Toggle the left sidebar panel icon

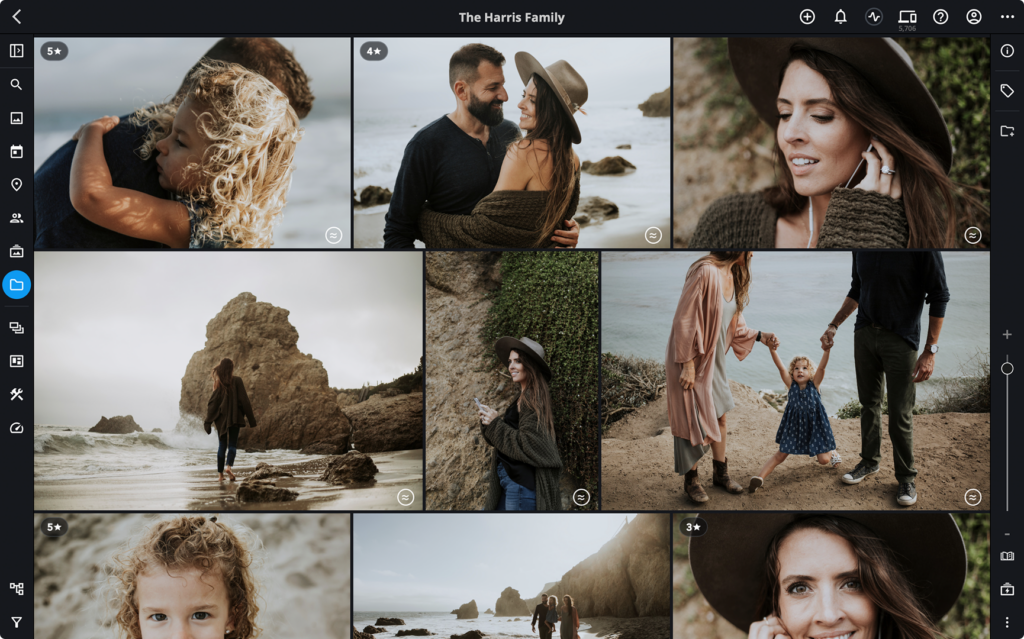pyautogui.click(x=17, y=51)
